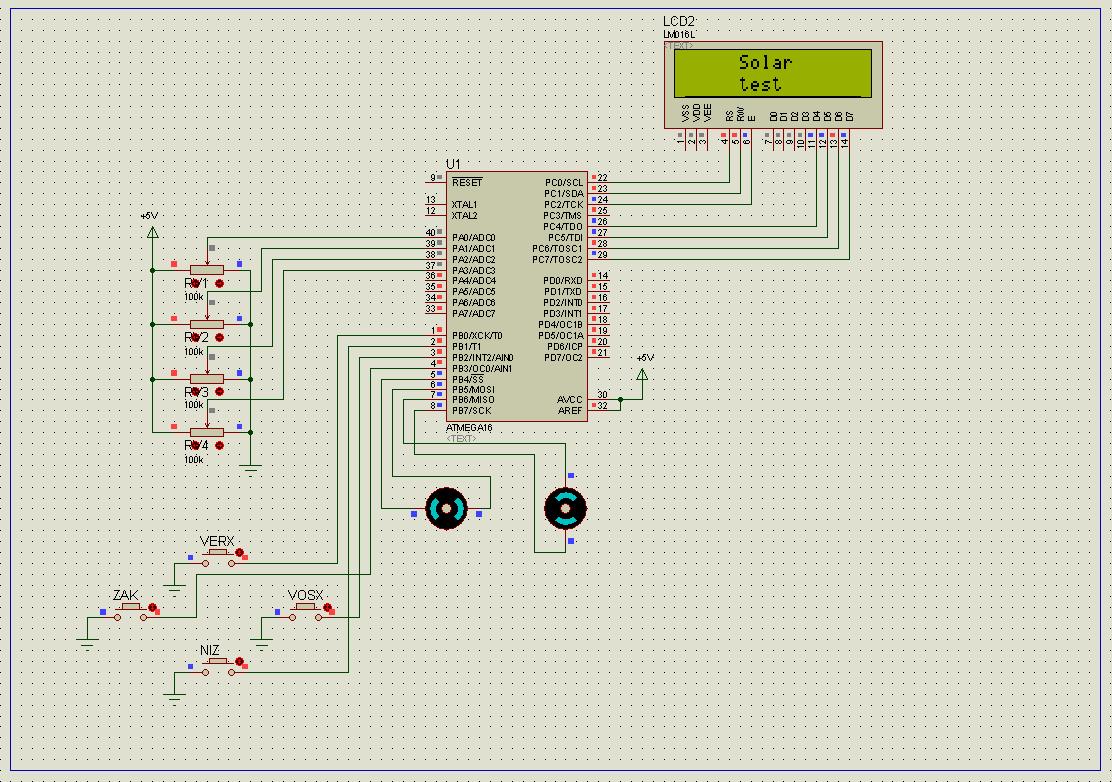Select the RV1 potentiometer resistor body

point(206,269)
